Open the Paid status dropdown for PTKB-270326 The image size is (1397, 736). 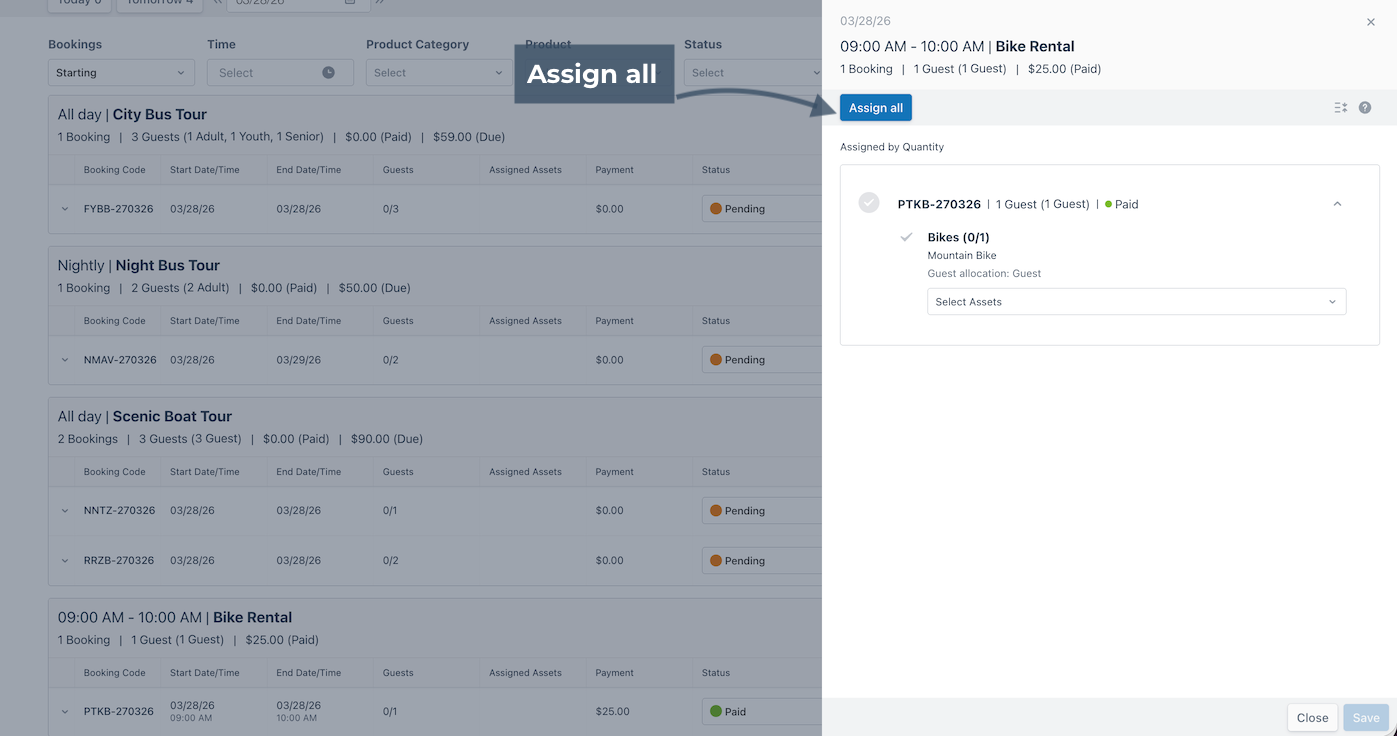tap(762, 712)
